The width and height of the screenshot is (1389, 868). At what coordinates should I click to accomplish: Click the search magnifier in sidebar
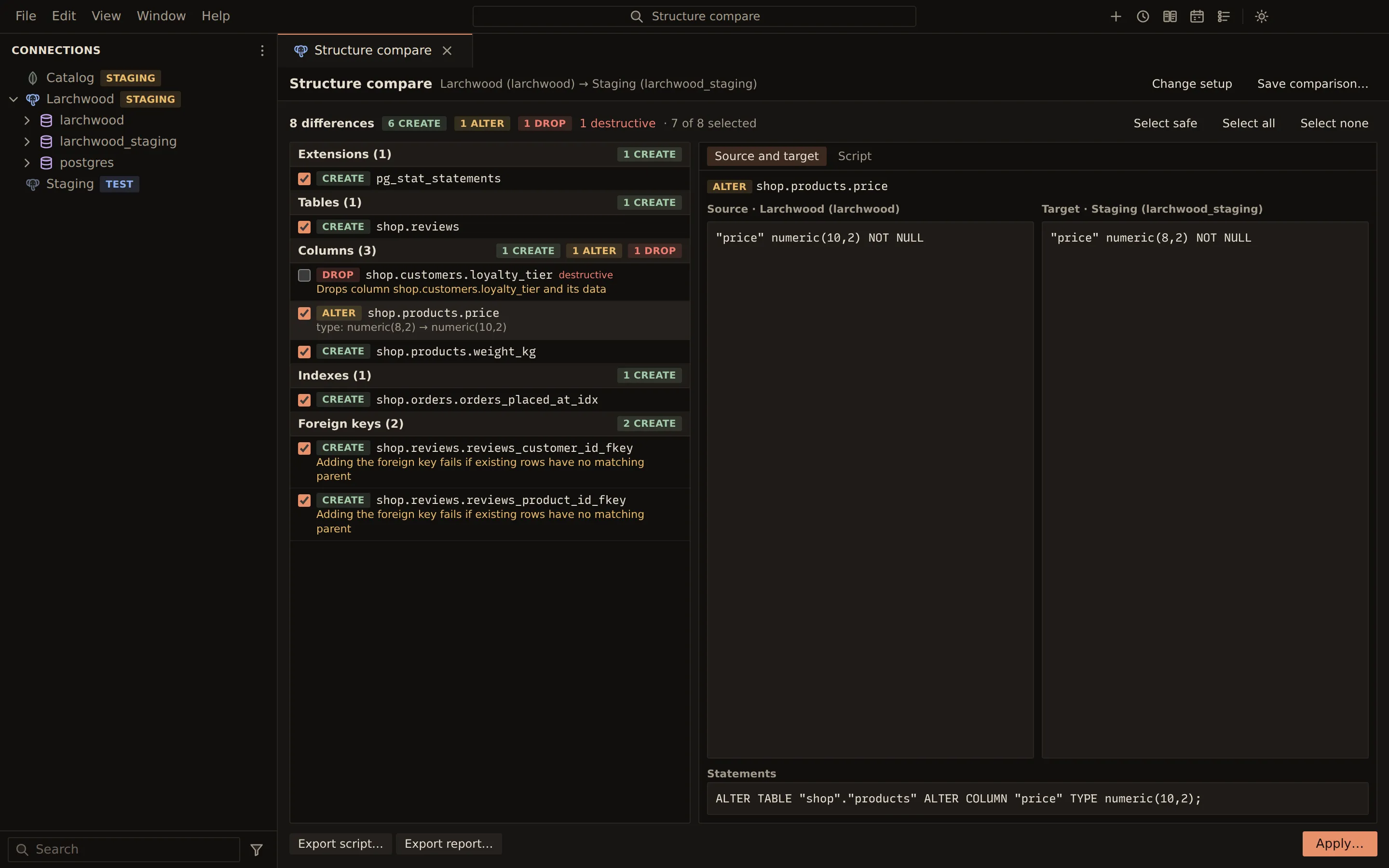(x=22, y=850)
